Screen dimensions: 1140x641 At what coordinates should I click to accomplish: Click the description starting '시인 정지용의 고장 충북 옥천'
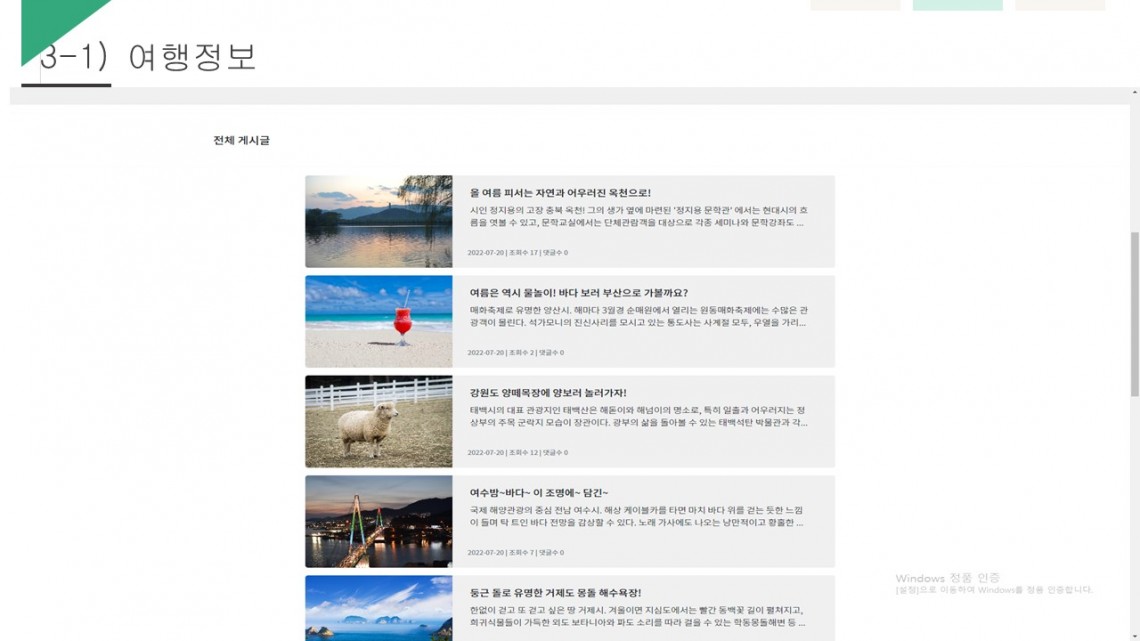pos(638,217)
